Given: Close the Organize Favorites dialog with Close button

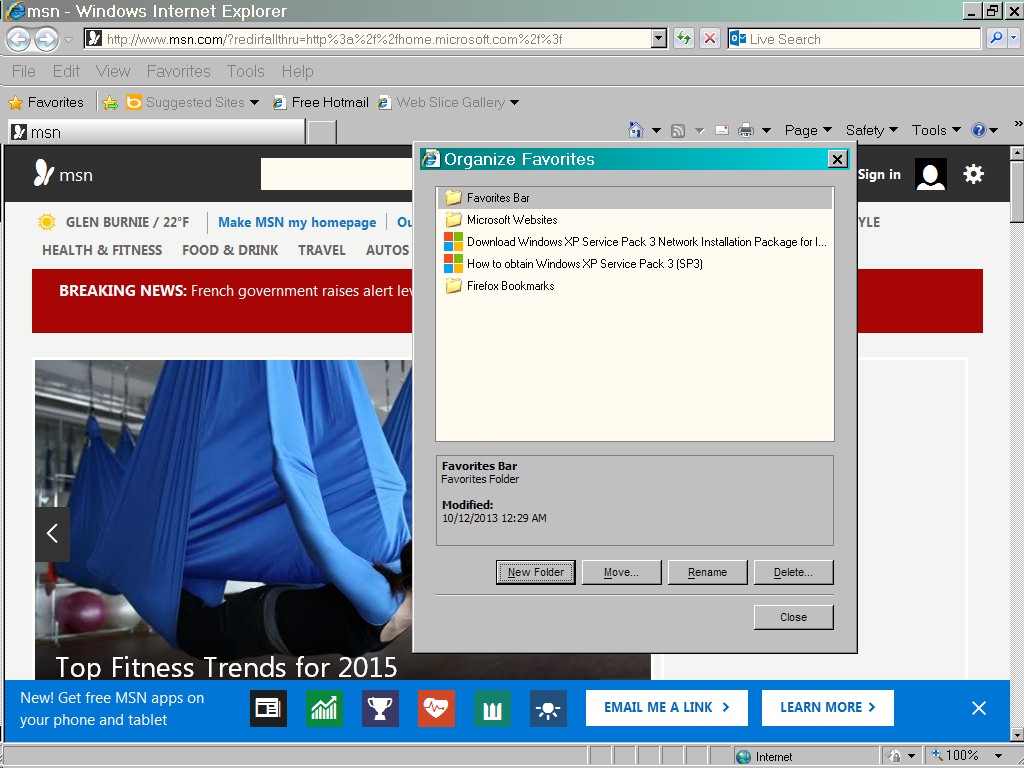Looking at the screenshot, I should point(793,617).
